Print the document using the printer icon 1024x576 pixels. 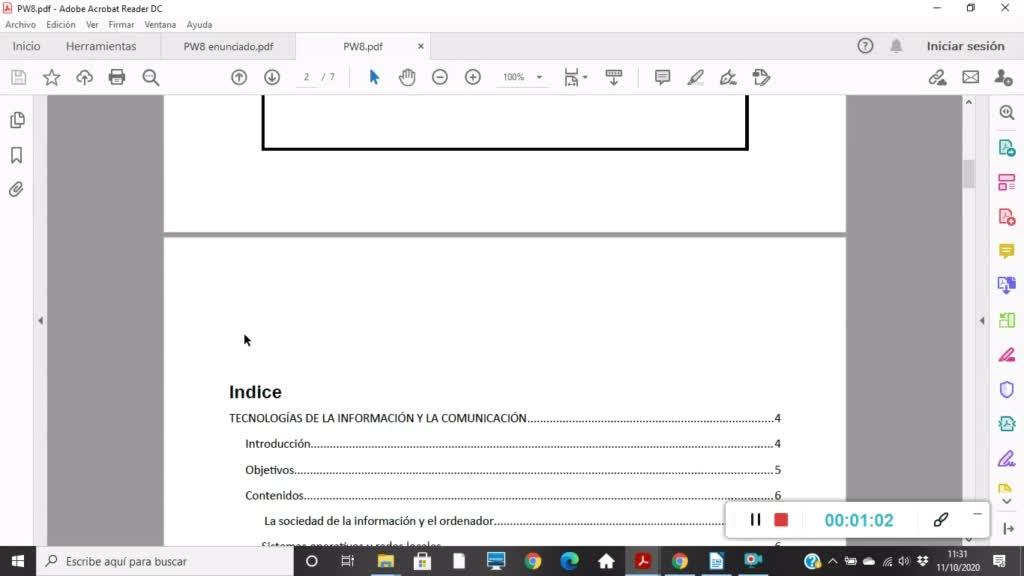click(x=117, y=77)
